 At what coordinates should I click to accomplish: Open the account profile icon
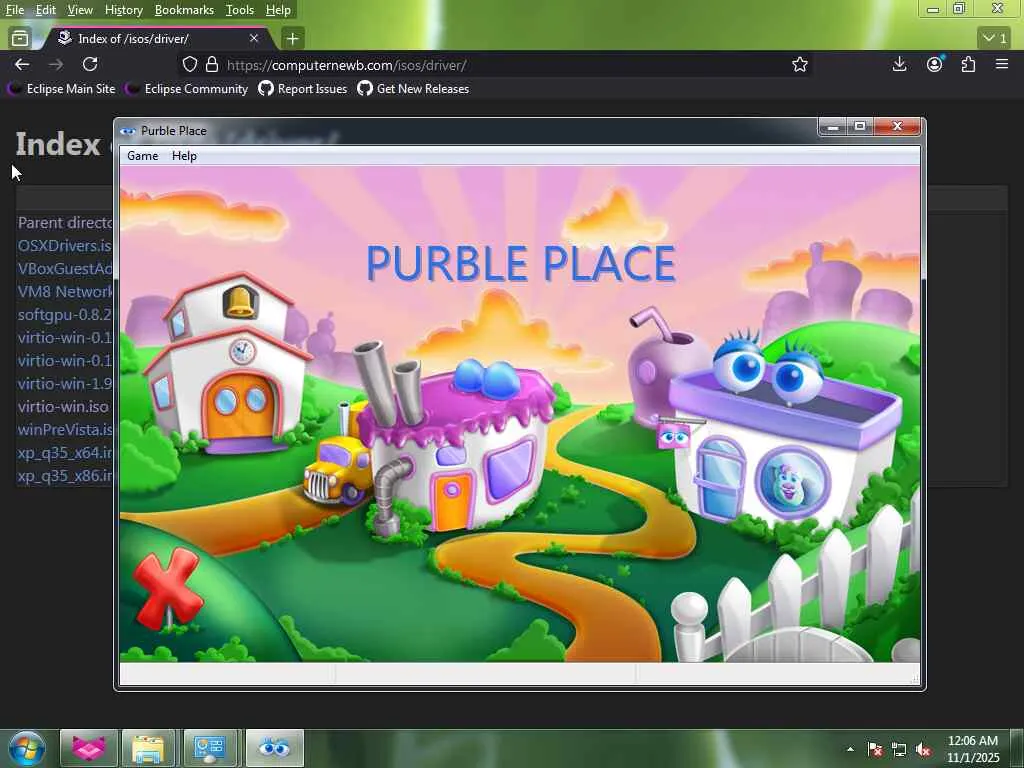pos(935,64)
